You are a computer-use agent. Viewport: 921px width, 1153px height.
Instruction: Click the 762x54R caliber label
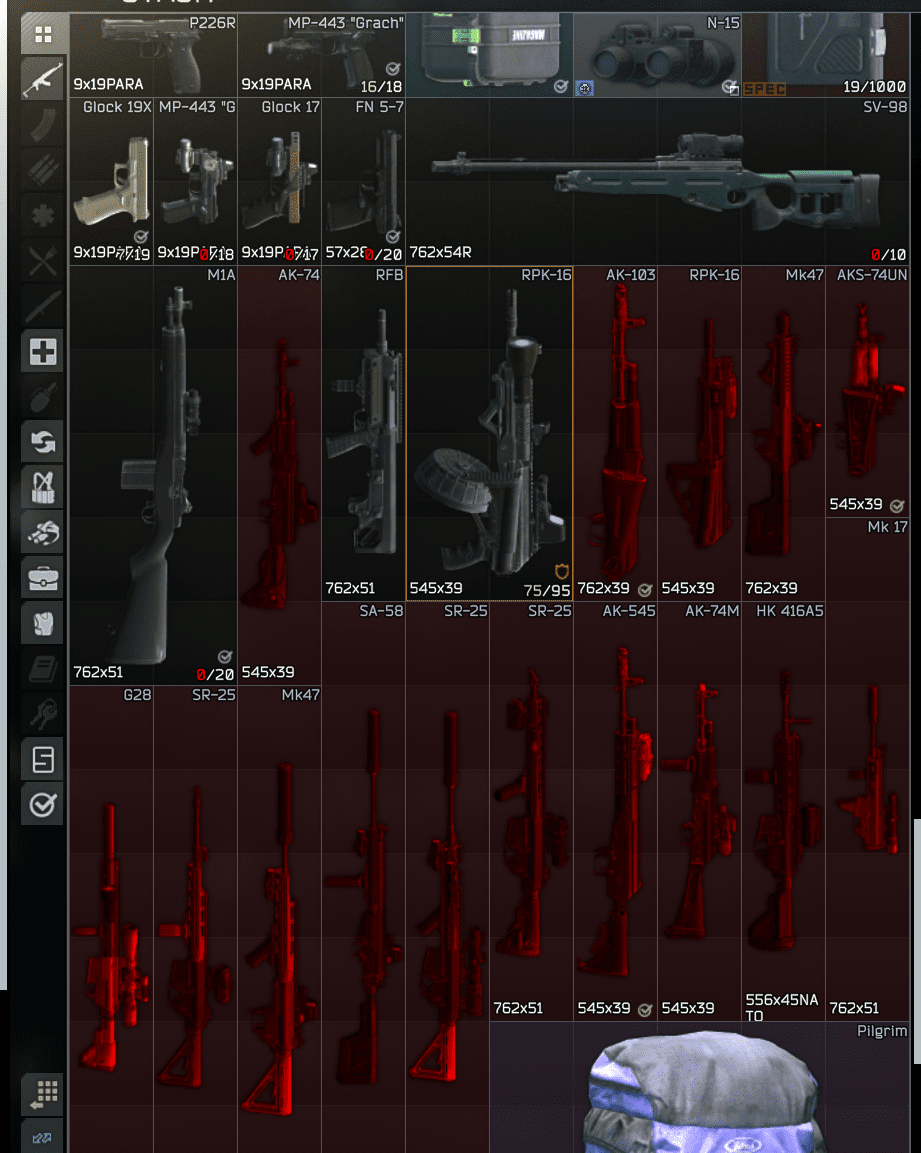[440, 252]
